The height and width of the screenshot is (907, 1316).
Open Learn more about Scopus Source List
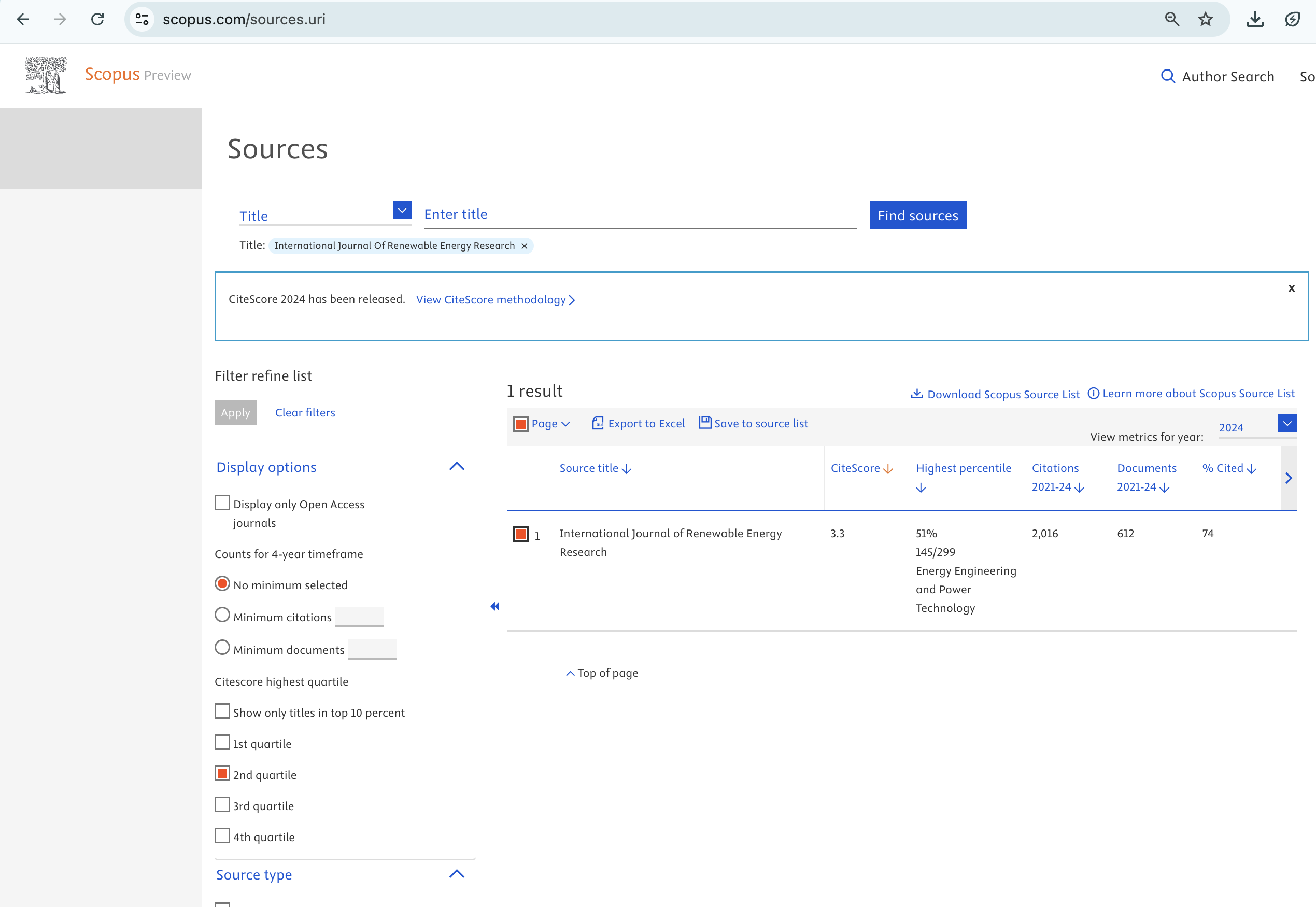click(x=1198, y=393)
